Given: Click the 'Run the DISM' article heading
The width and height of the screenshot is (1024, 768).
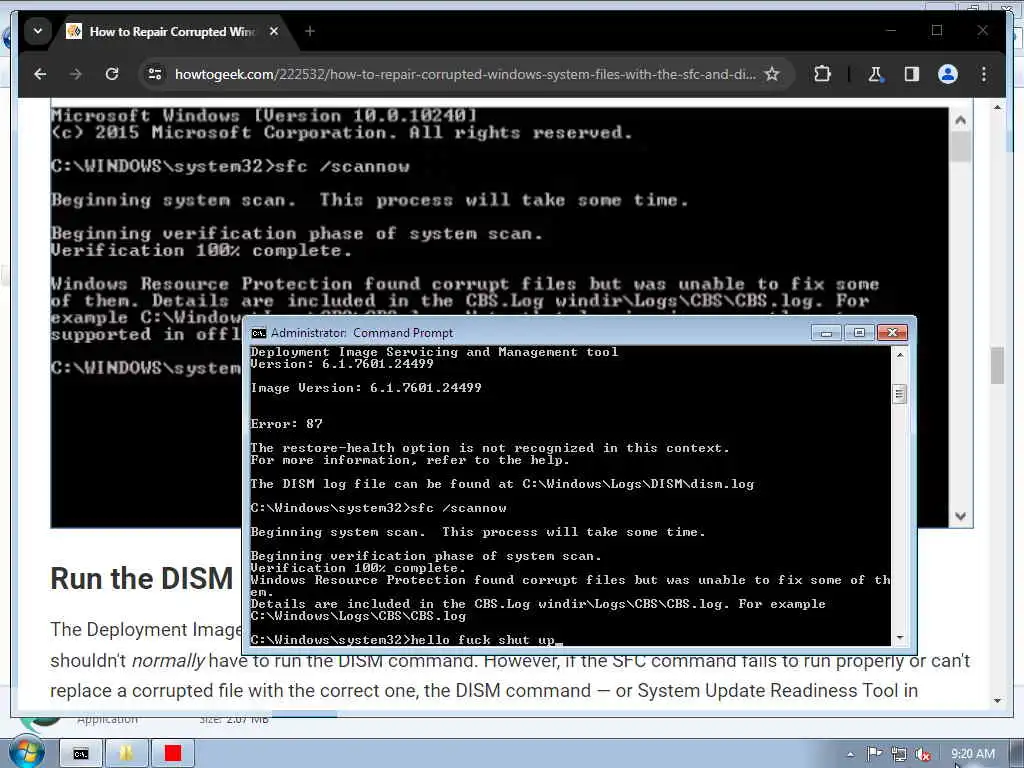Looking at the screenshot, I should 142,579.
